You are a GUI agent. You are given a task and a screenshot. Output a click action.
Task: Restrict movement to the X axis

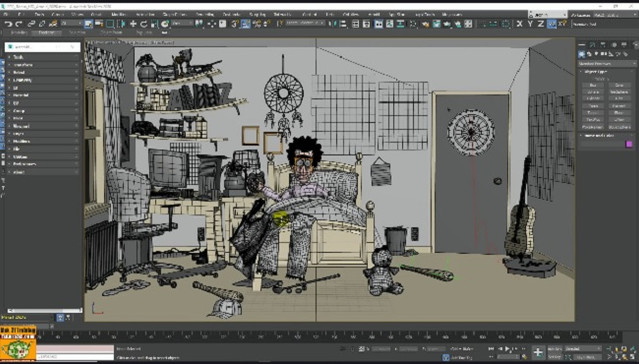pos(520,24)
